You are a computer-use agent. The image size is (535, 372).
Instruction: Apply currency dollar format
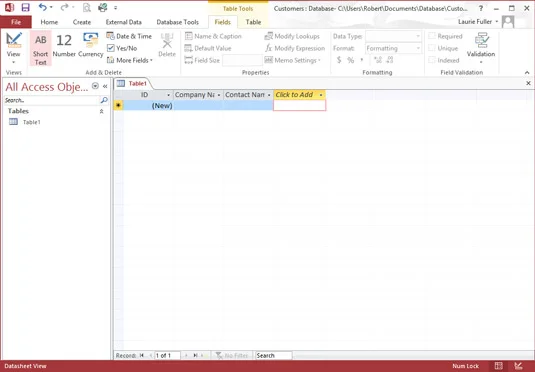[x=339, y=60]
